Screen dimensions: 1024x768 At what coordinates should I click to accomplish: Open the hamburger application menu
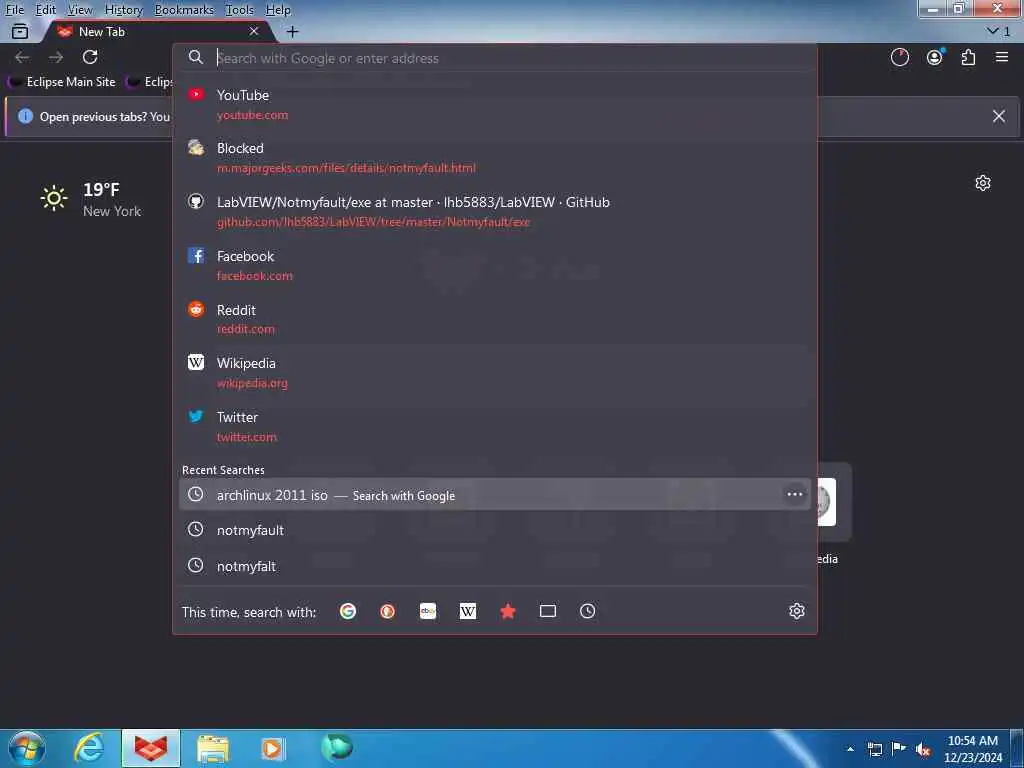[x=1002, y=57]
